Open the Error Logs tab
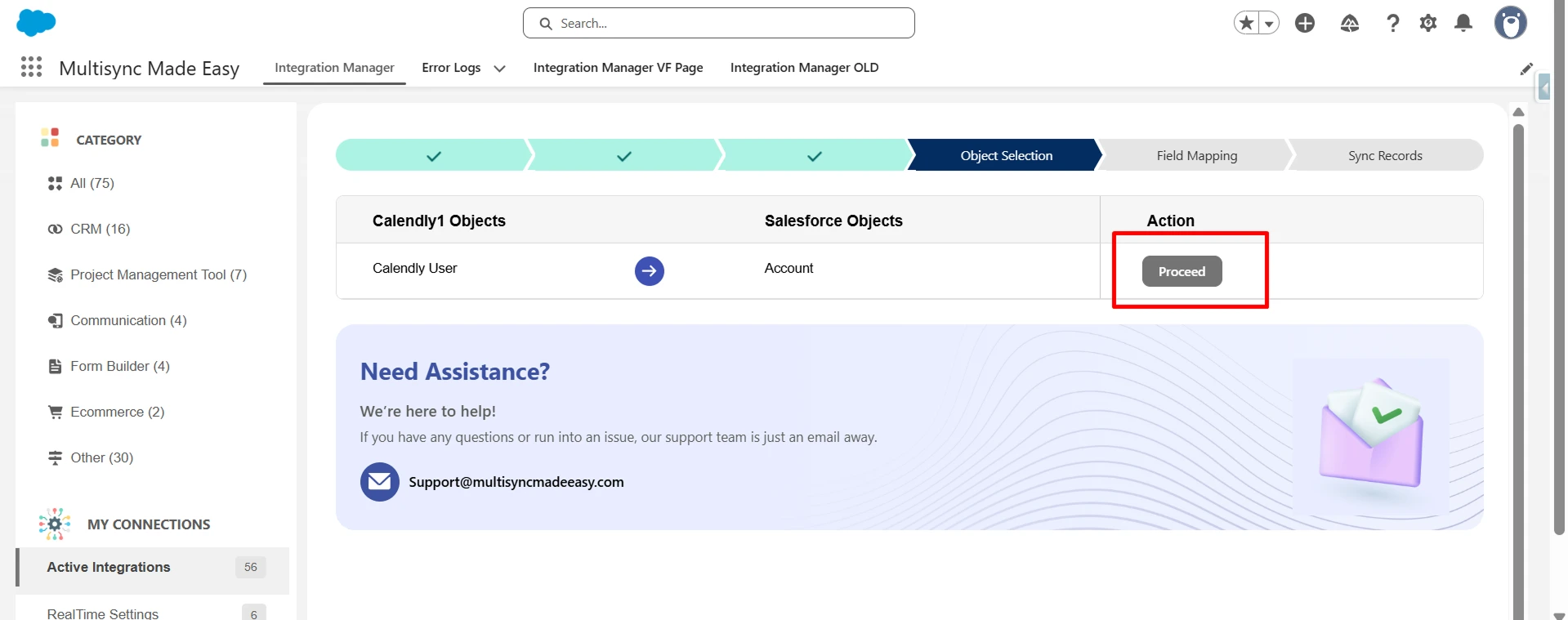This screenshot has width=1568, height=620. click(451, 68)
